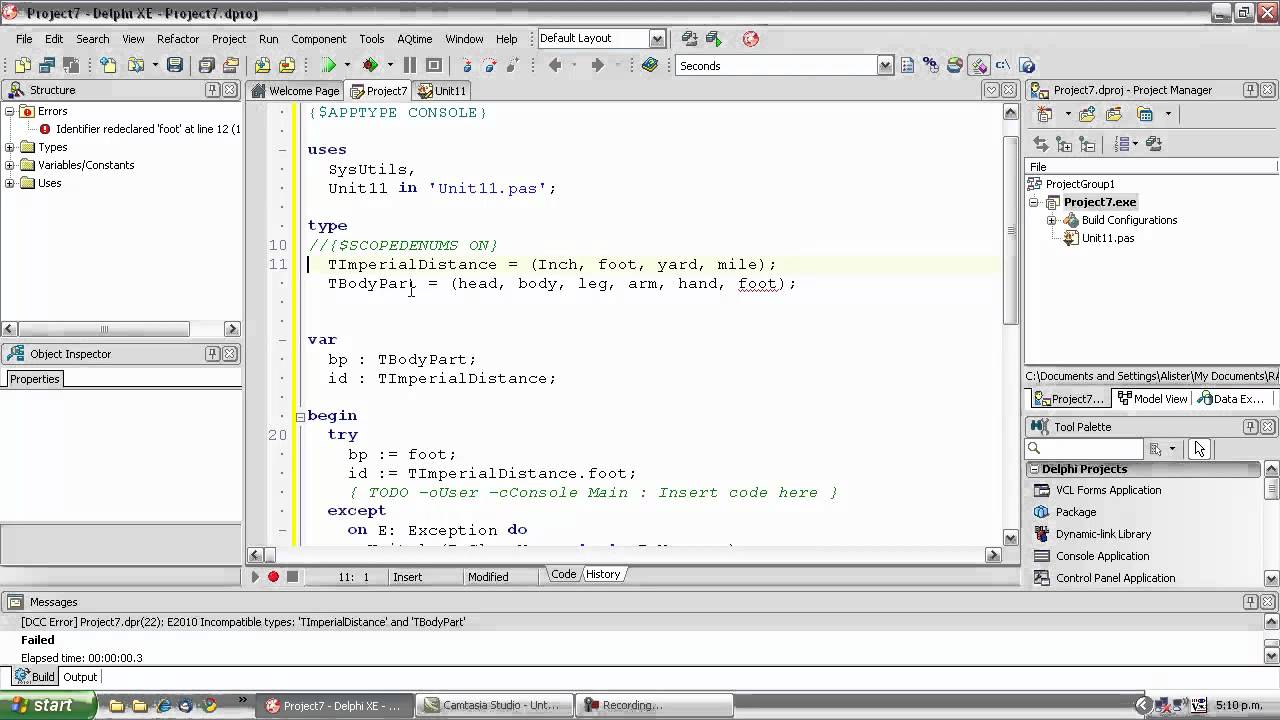Switch to the Unit11 editor tab
This screenshot has height=720, width=1280.
[x=442, y=90]
